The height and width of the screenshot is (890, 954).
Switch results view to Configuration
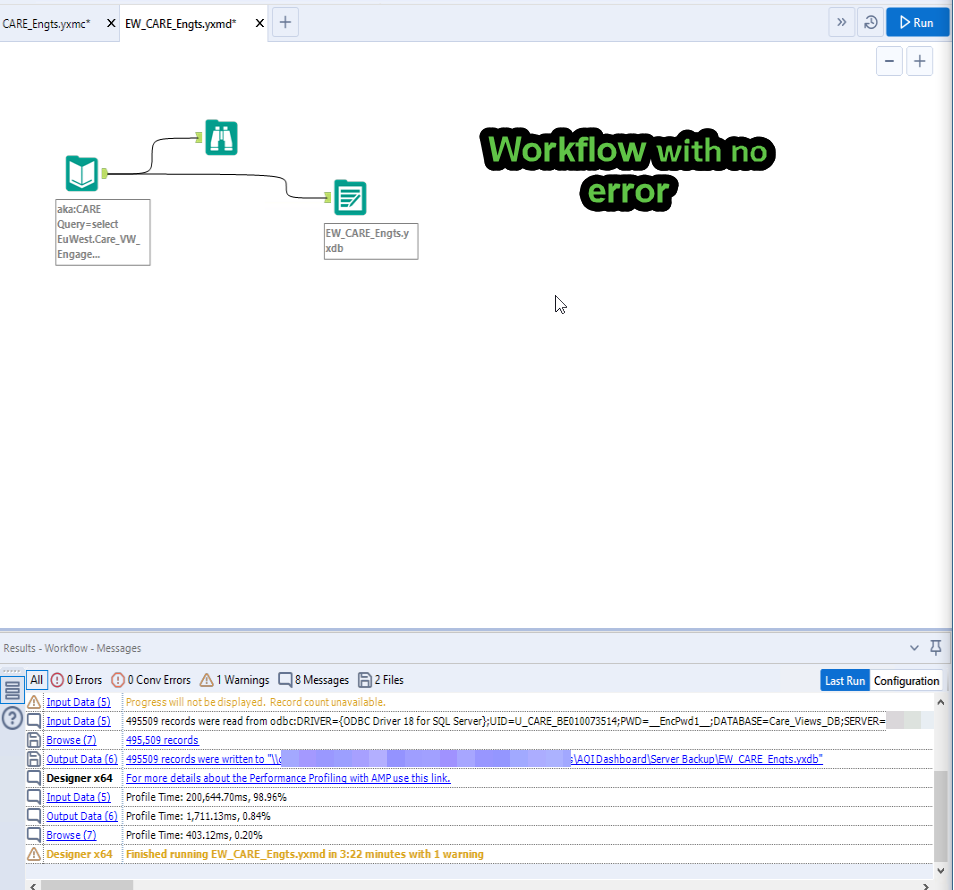click(x=906, y=679)
